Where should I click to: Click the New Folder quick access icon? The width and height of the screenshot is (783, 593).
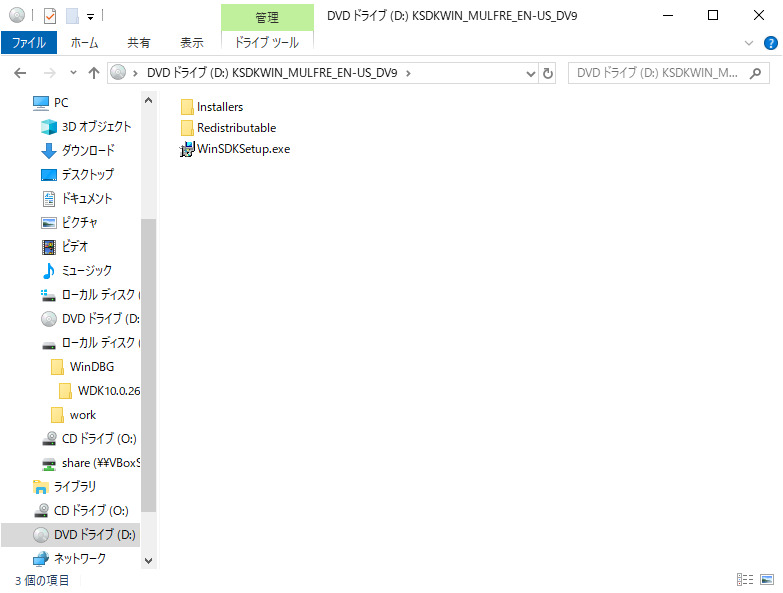pyautogui.click(x=72, y=16)
